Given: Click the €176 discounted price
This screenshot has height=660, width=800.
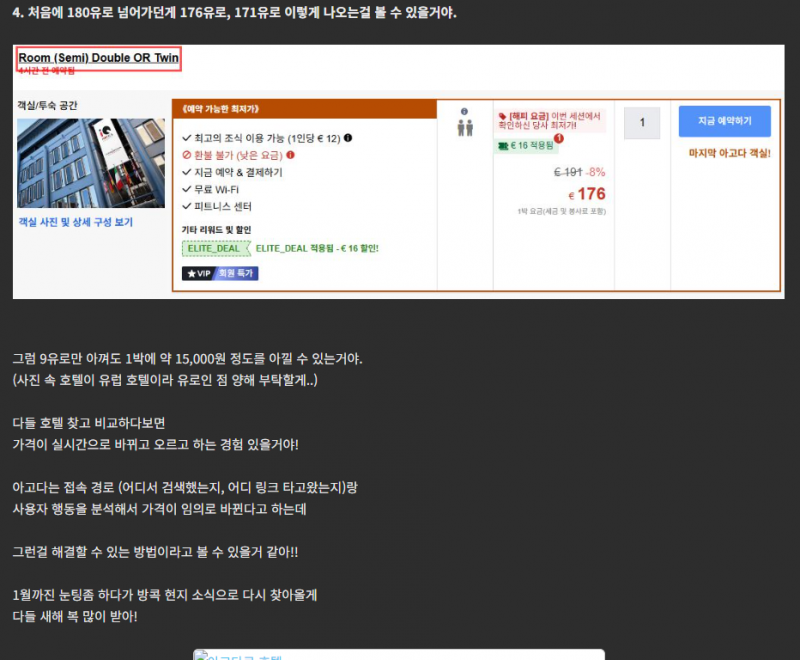Looking at the screenshot, I should (588, 193).
